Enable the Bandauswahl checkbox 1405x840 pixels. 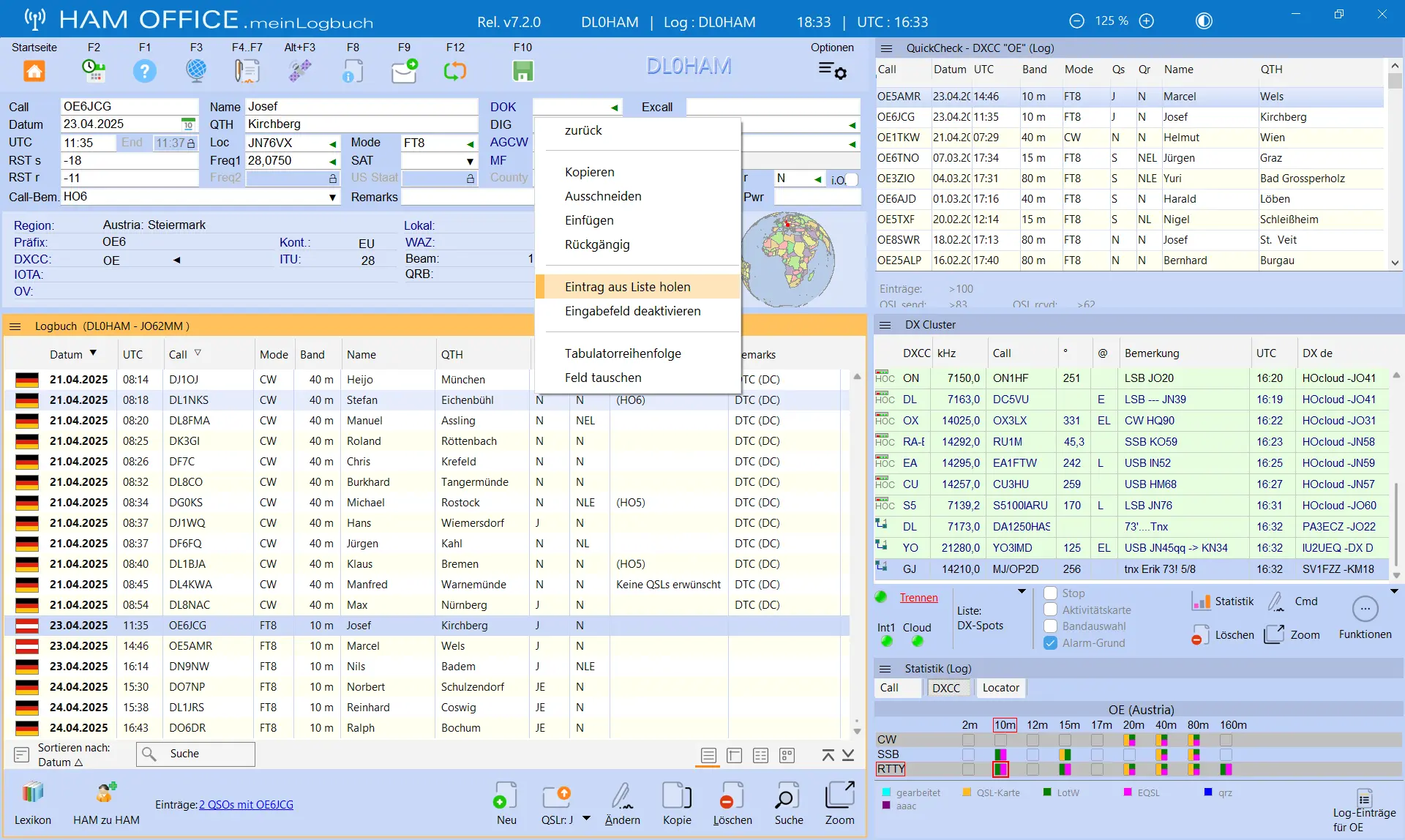1051,626
